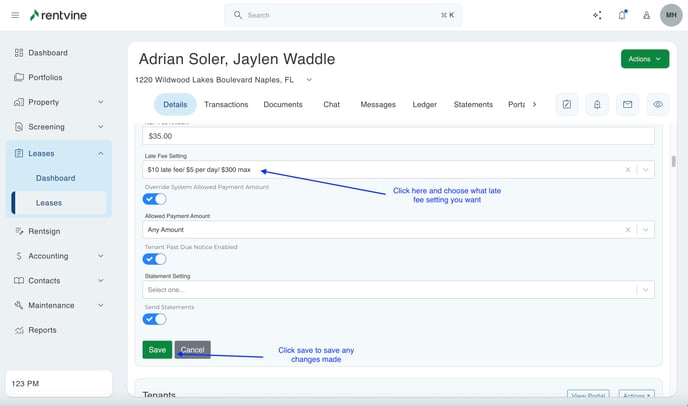Expand the Allowed Payment Amount dropdown arrow

(646, 230)
